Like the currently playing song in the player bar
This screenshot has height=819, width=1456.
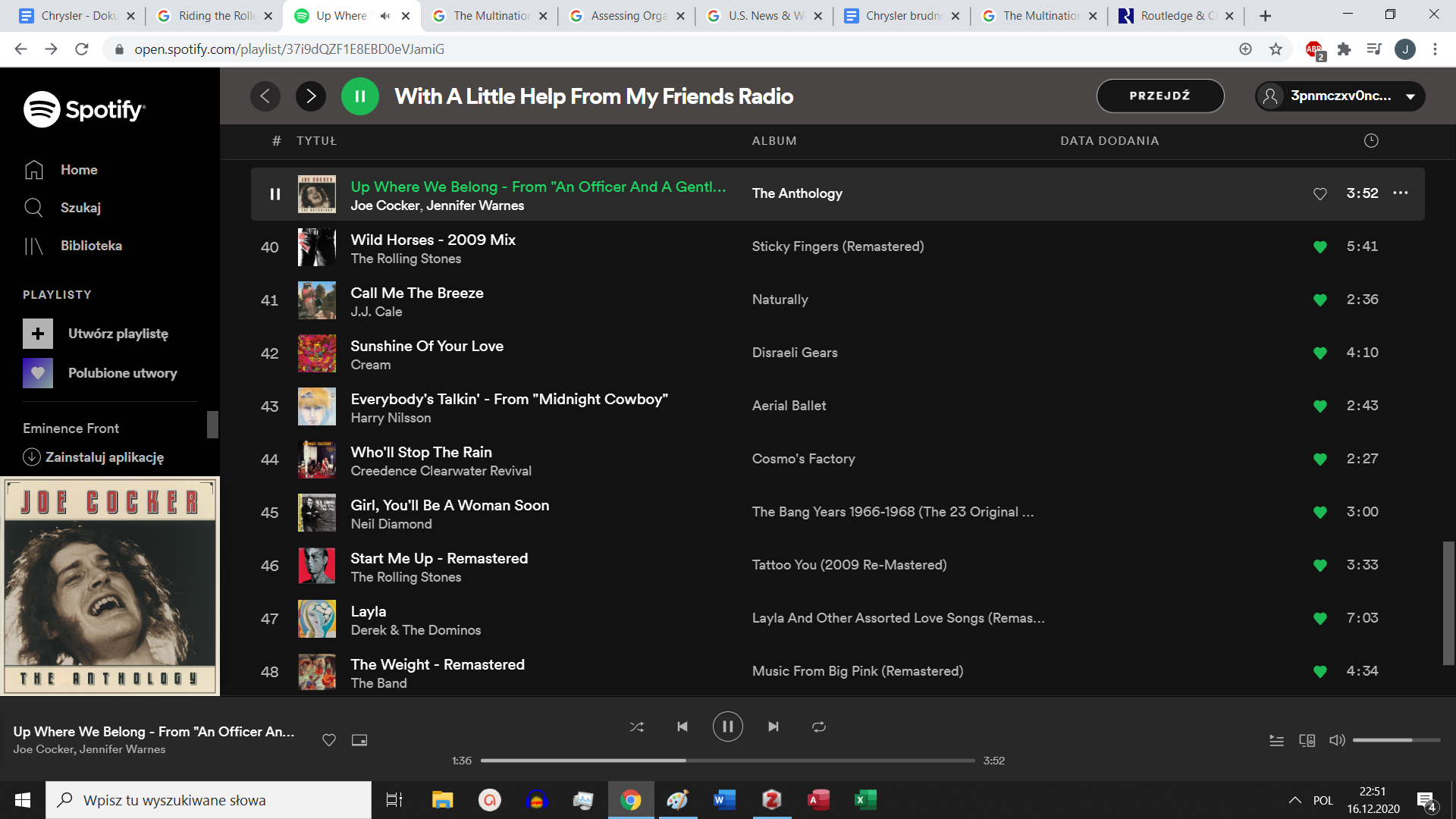[329, 740]
